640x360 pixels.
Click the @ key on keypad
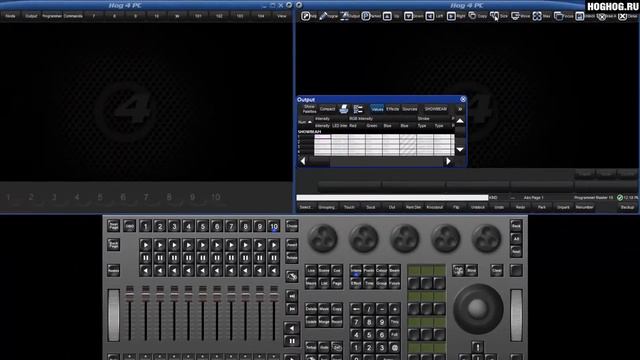[394, 348]
